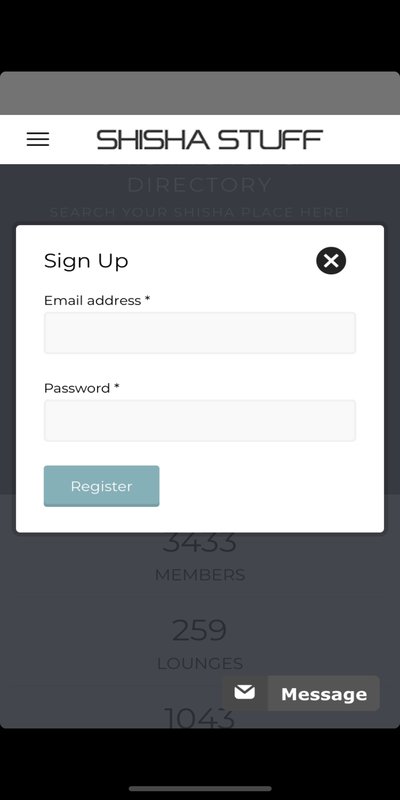Focus the Password input field
Screen dimensions: 400x800
click(x=199, y=420)
